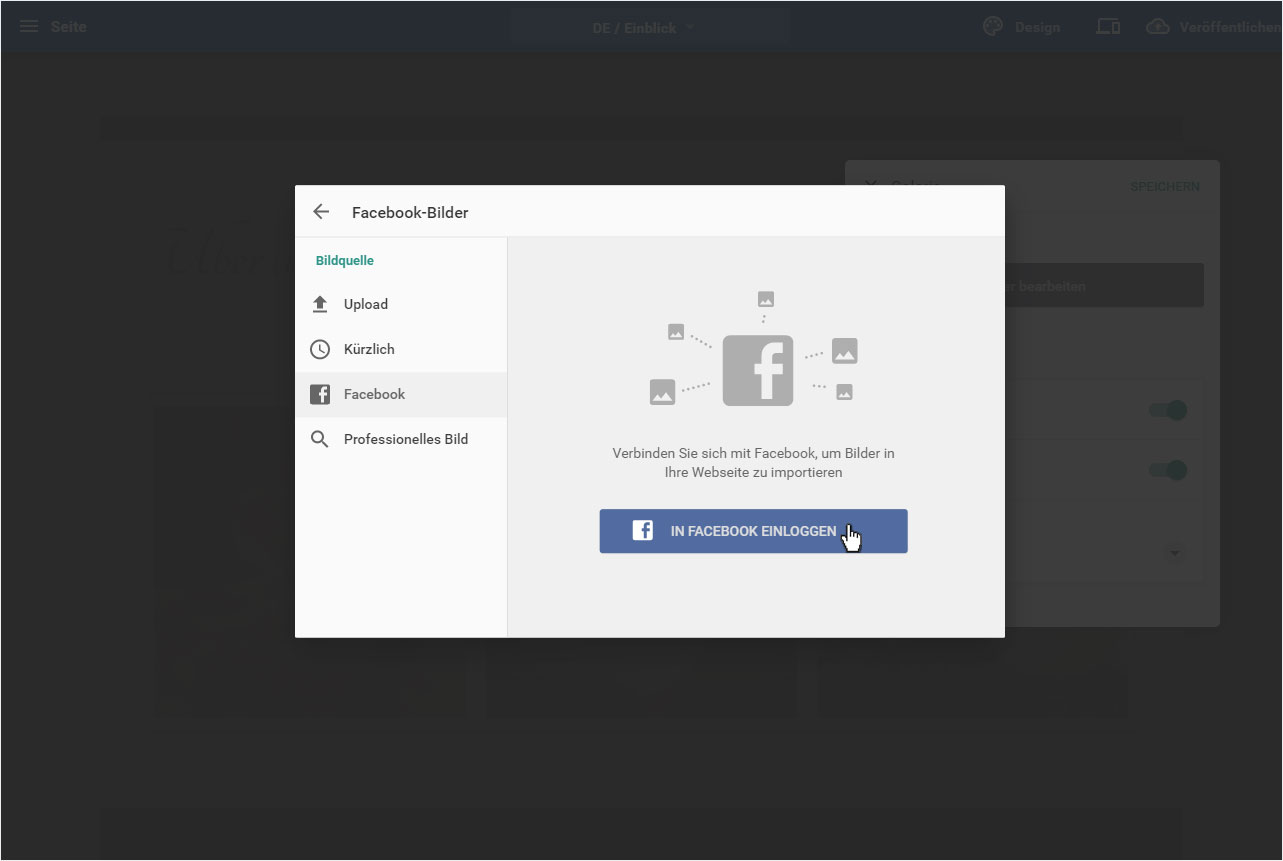Viewport: 1283px width, 861px height.
Task: Click the clock icon beside Kürzlich
Action: point(320,349)
